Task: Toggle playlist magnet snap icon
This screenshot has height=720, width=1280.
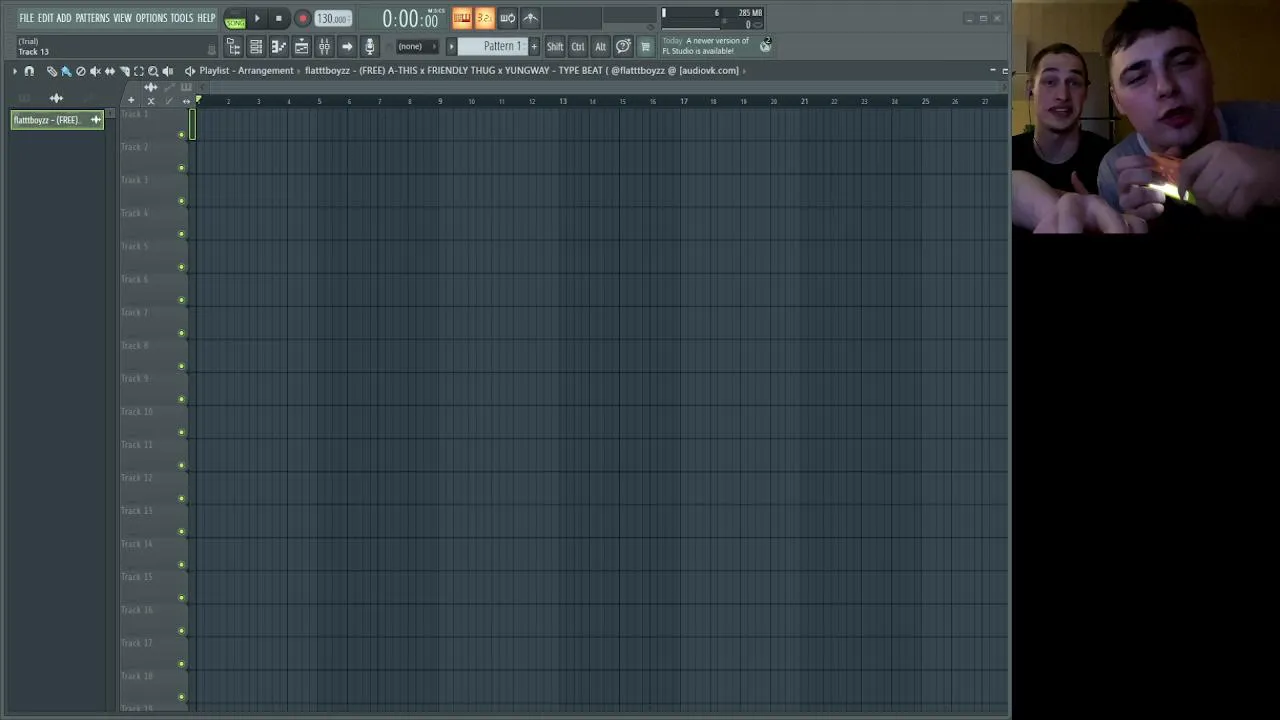Action: [29, 71]
